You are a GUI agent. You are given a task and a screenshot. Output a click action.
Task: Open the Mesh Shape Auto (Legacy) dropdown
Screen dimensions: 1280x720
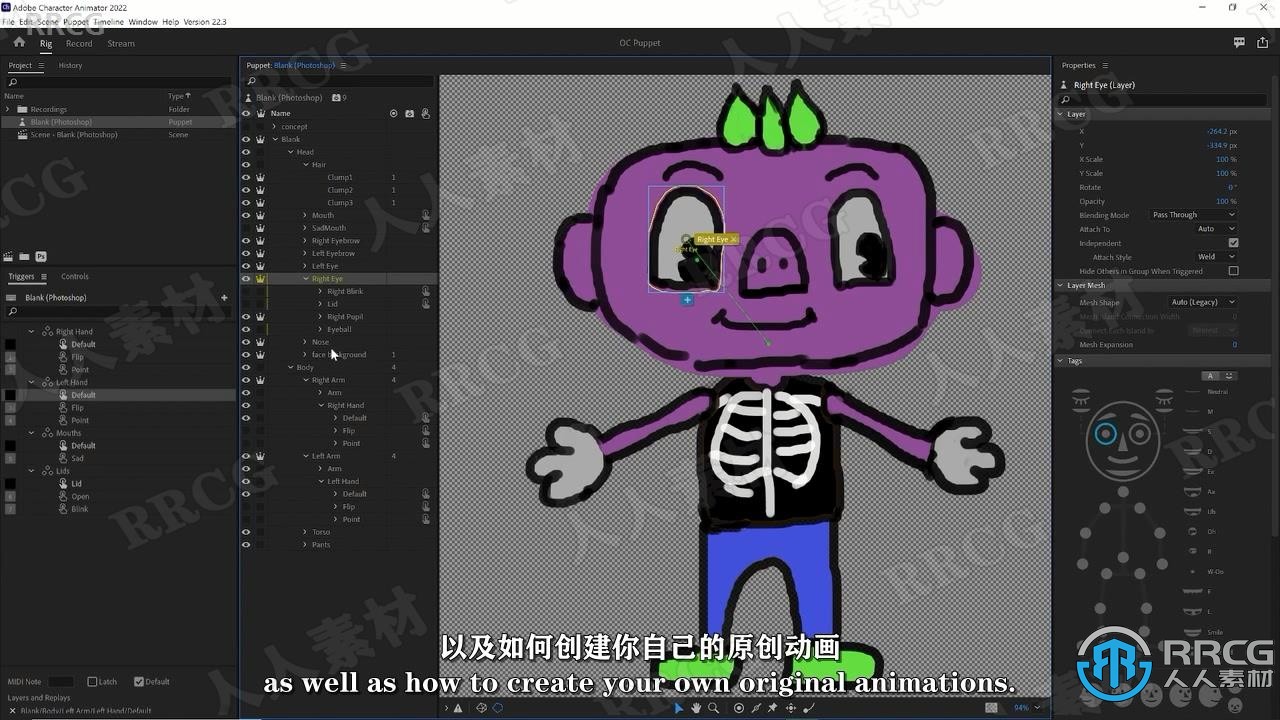[1202, 302]
